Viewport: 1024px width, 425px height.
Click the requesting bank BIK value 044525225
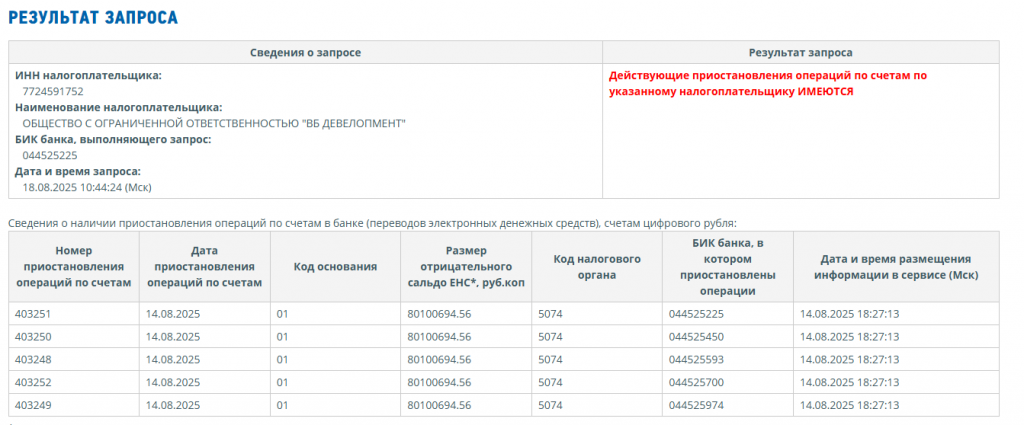pos(50,155)
